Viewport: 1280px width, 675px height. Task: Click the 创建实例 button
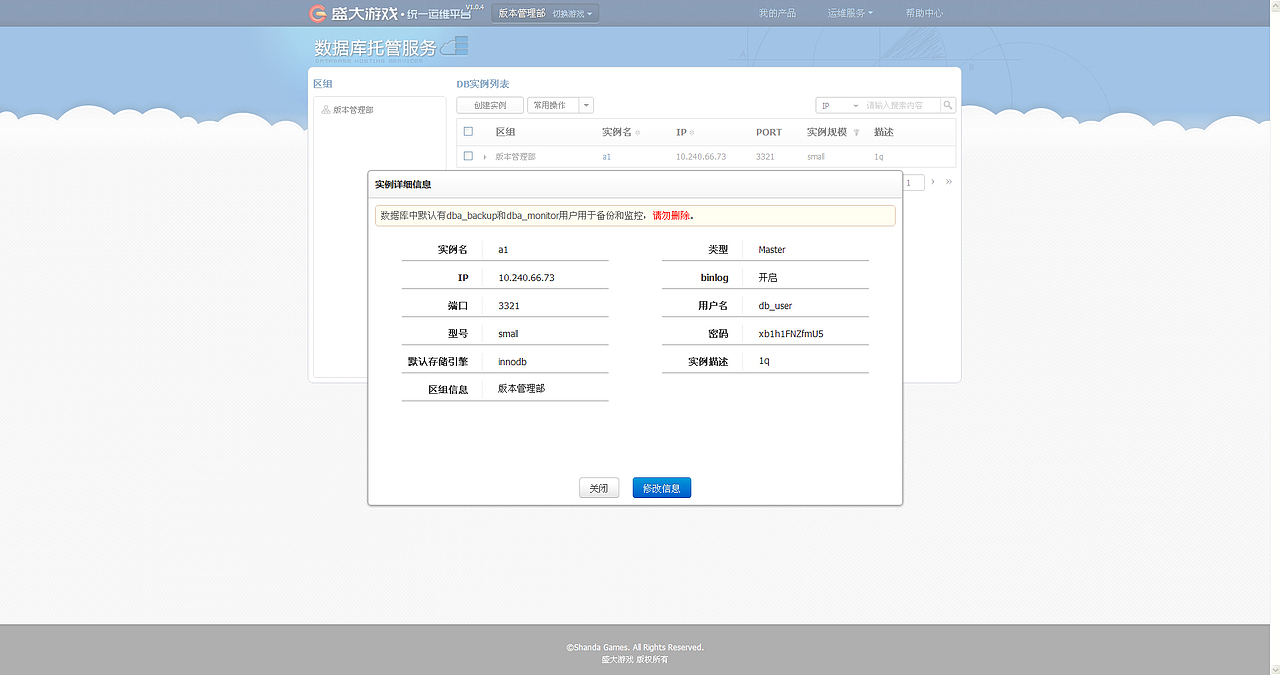coord(489,104)
